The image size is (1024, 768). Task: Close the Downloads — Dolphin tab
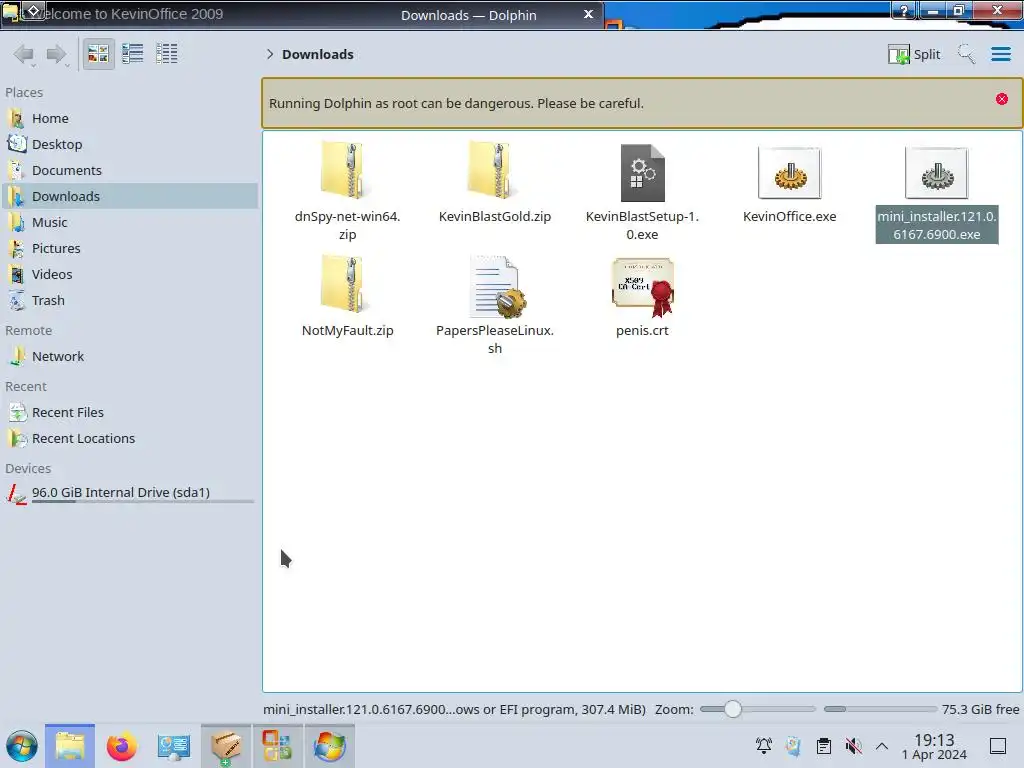pyautogui.click(x=588, y=14)
